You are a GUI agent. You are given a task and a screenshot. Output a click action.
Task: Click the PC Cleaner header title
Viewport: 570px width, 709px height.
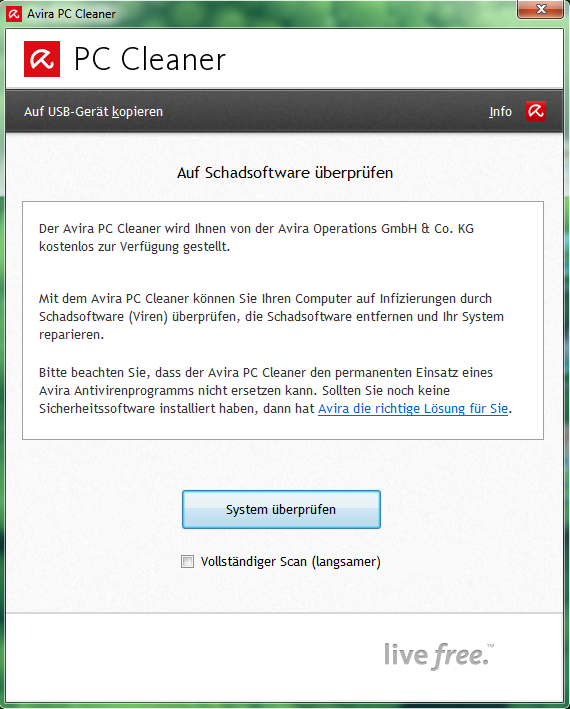click(x=150, y=59)
